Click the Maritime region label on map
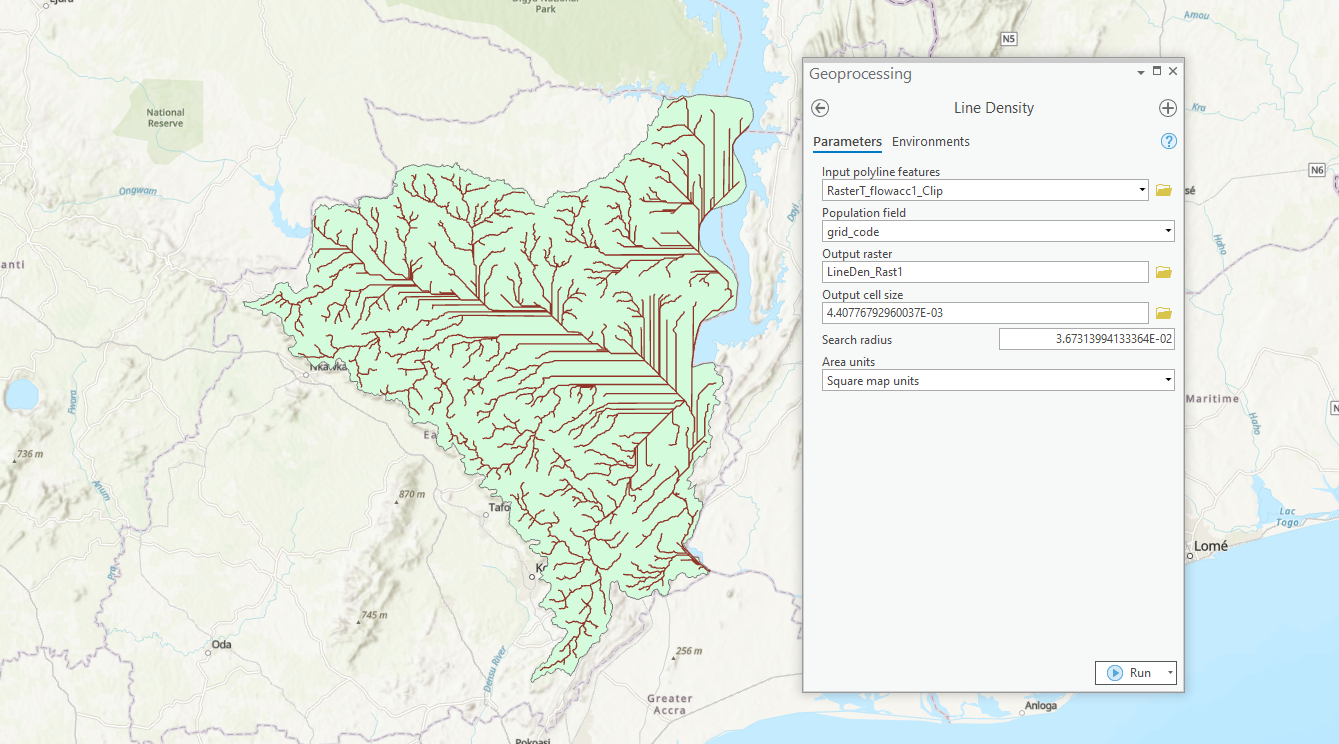1339x744 pixels. pos(1212,399)
